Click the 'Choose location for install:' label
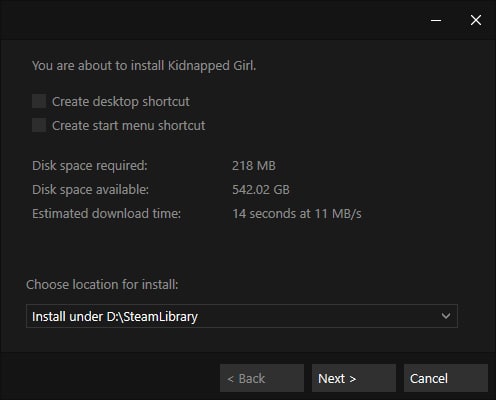 [x=102, y=285]
